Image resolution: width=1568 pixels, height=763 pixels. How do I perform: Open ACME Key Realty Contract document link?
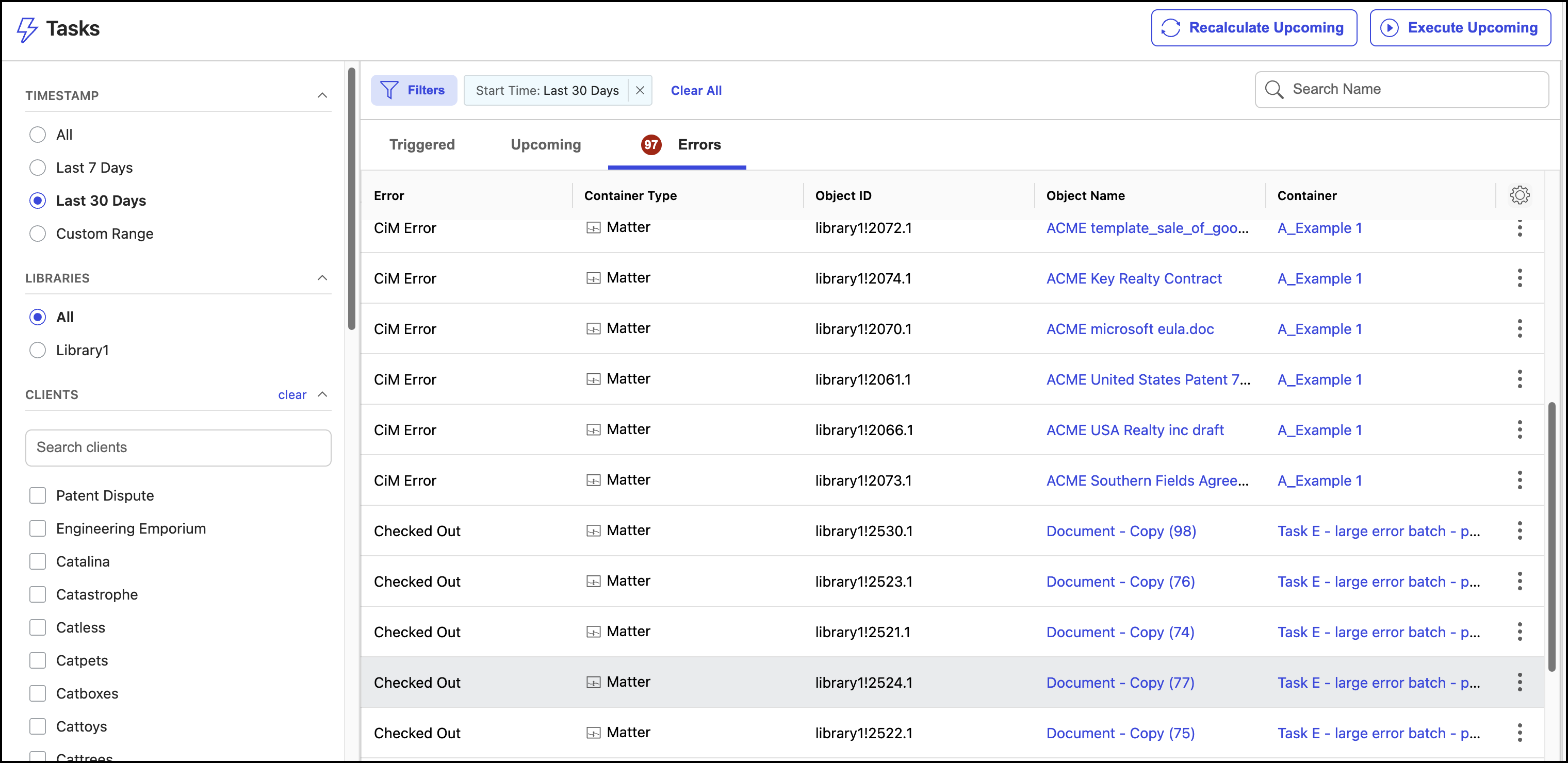click(x=1133, y=279)
